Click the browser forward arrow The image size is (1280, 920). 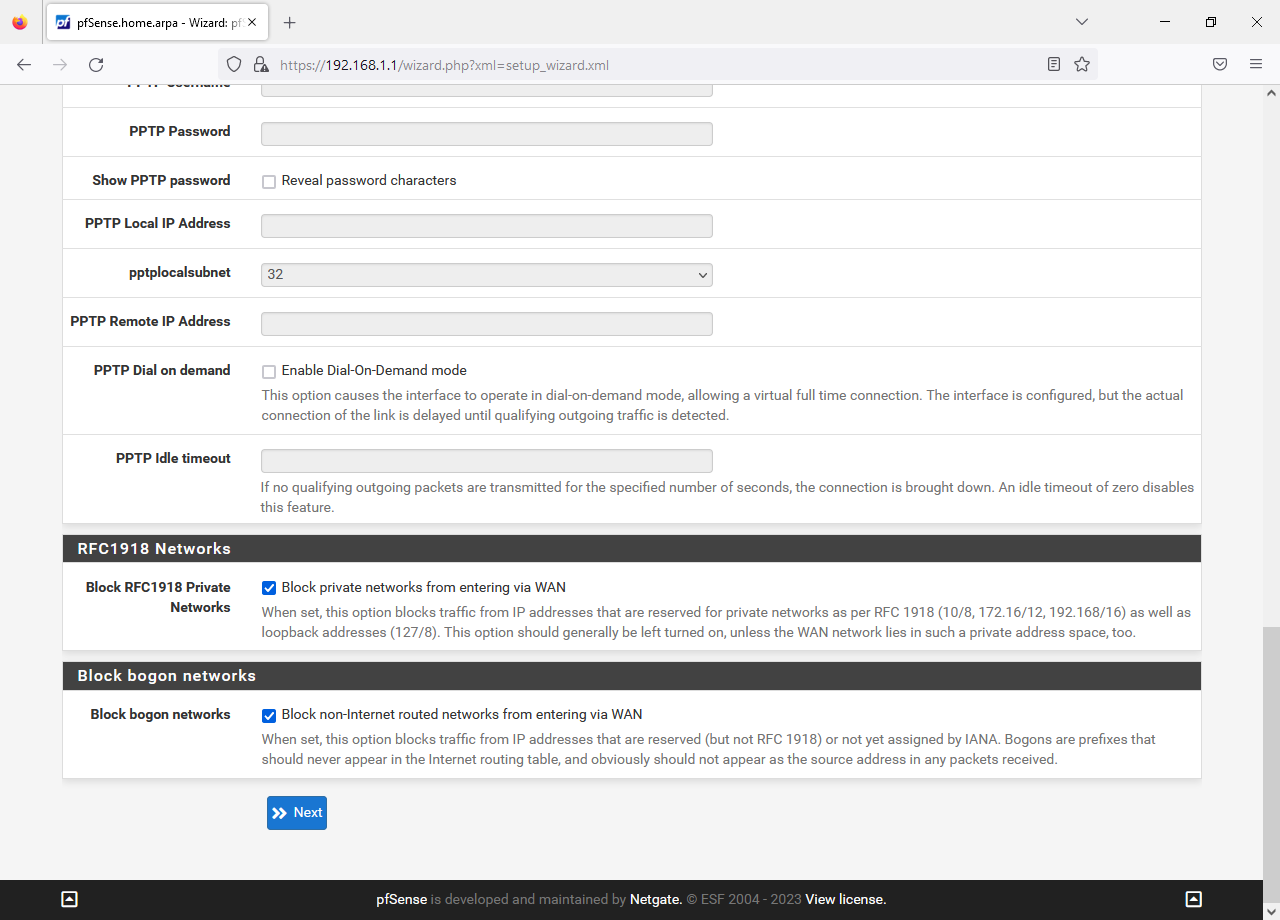tap(60, 64)
